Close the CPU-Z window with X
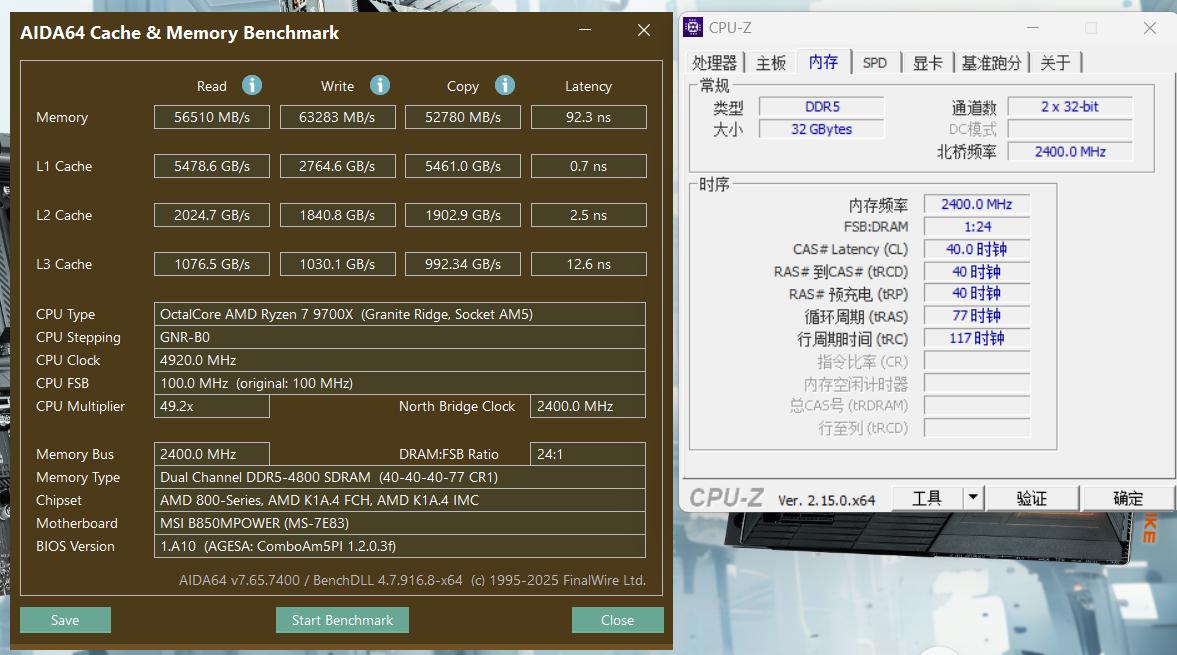 [x=1150, y=28]
